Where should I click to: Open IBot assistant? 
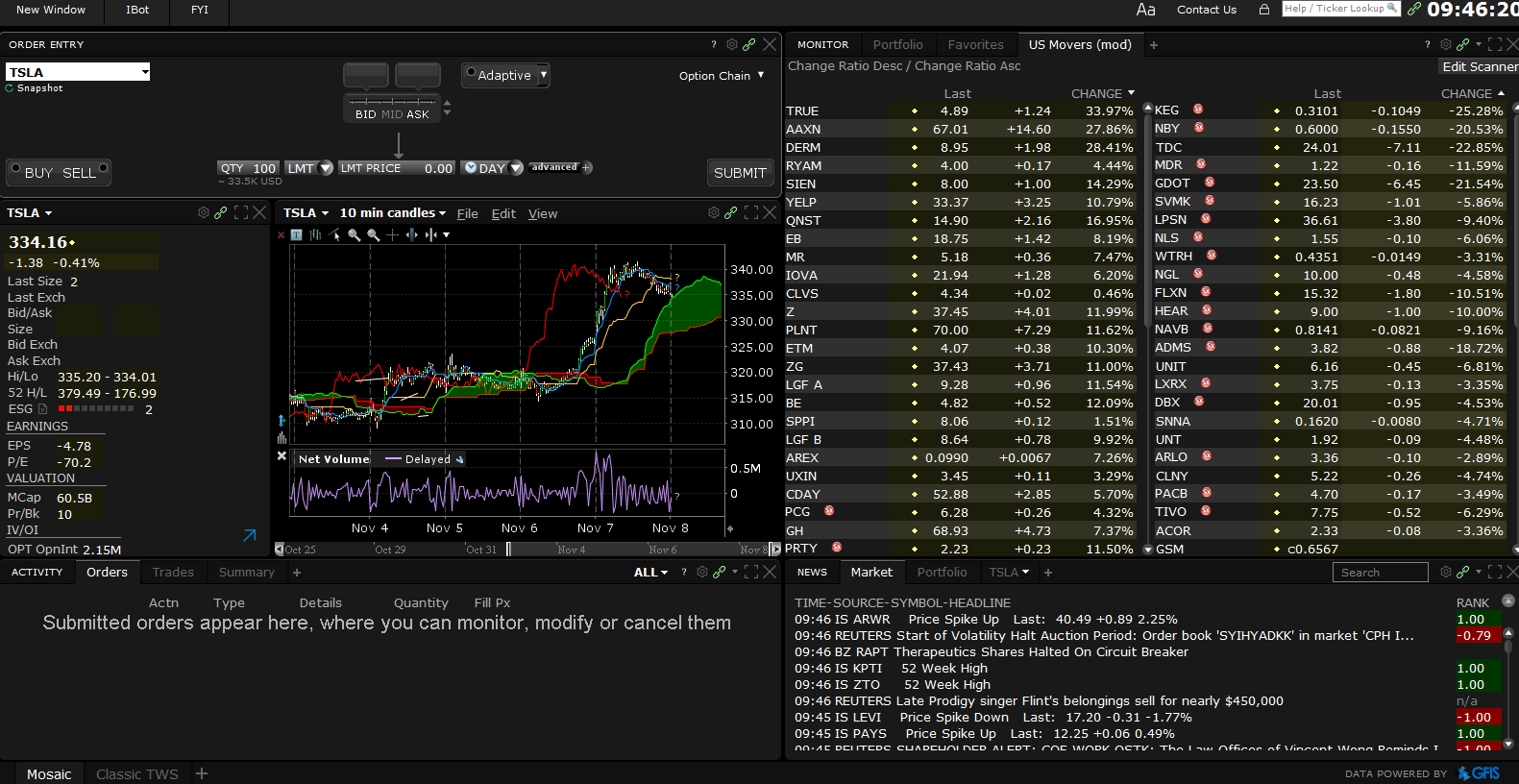coord(137,10)
